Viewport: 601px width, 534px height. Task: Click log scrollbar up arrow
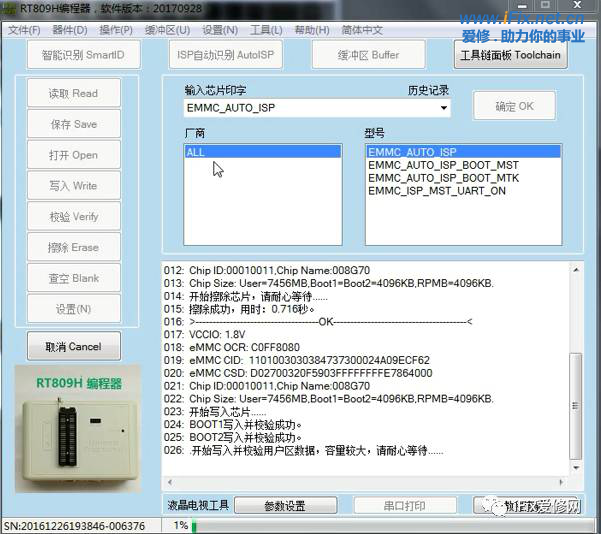pyautogui.click(x=576, y=269)
